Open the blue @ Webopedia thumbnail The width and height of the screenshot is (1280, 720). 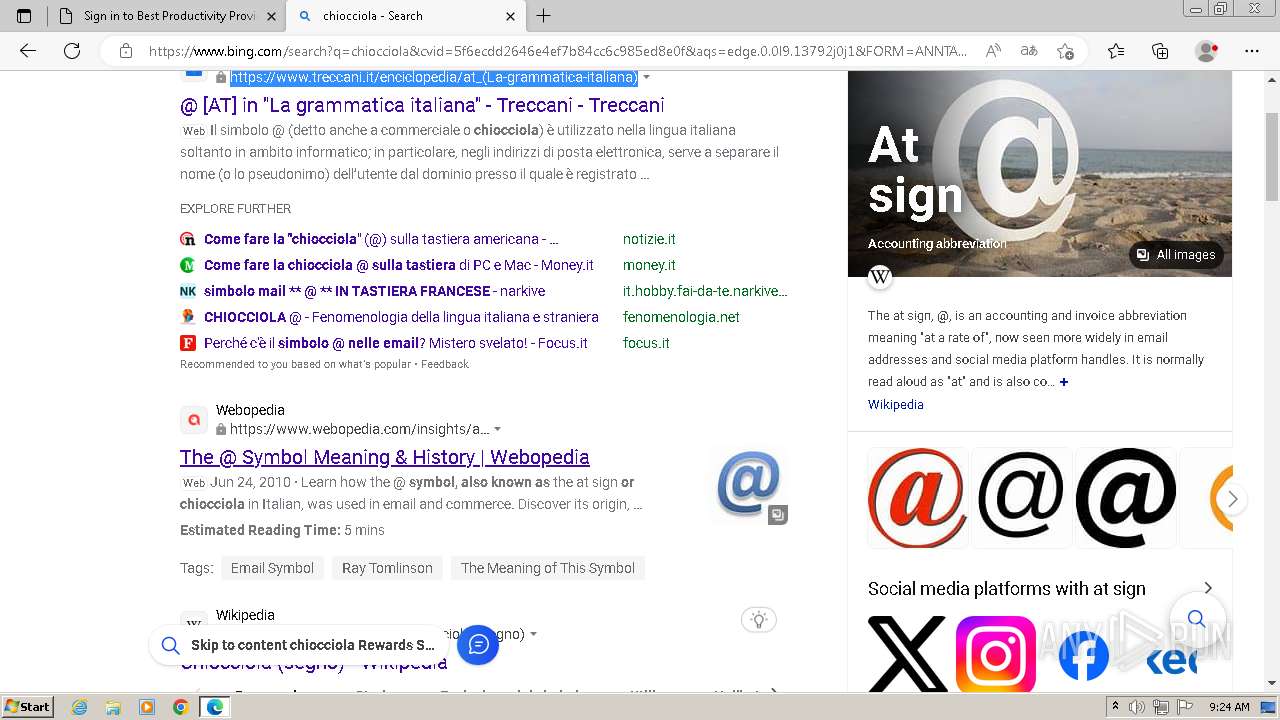point(748,486)
